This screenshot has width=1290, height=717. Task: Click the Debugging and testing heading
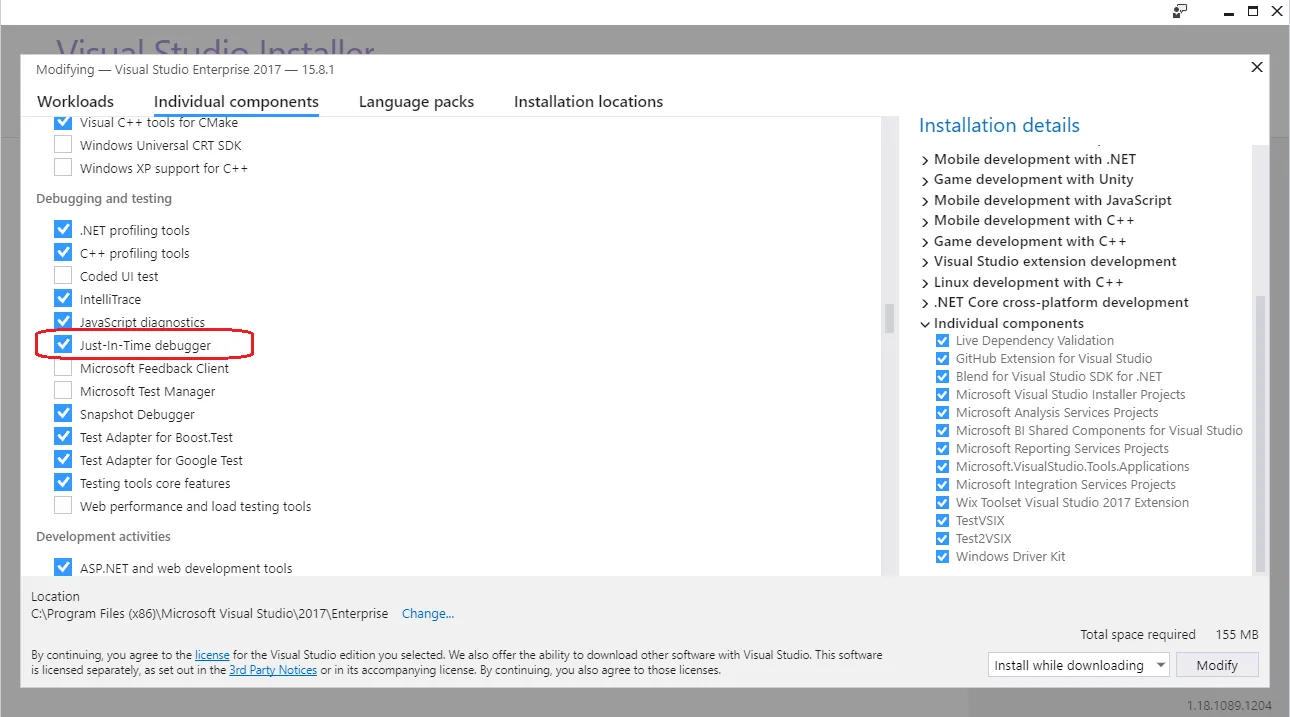[104, 199]
